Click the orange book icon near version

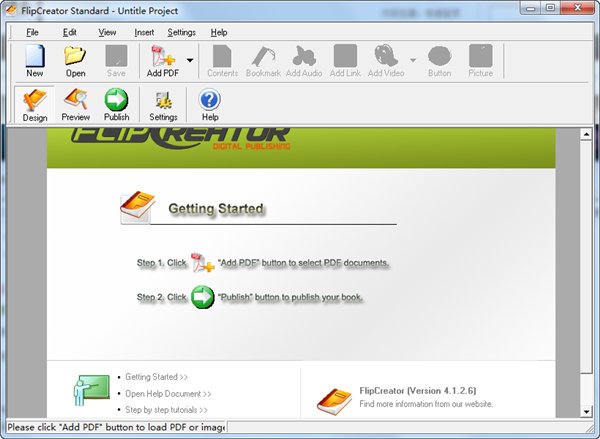pos(334,401)
